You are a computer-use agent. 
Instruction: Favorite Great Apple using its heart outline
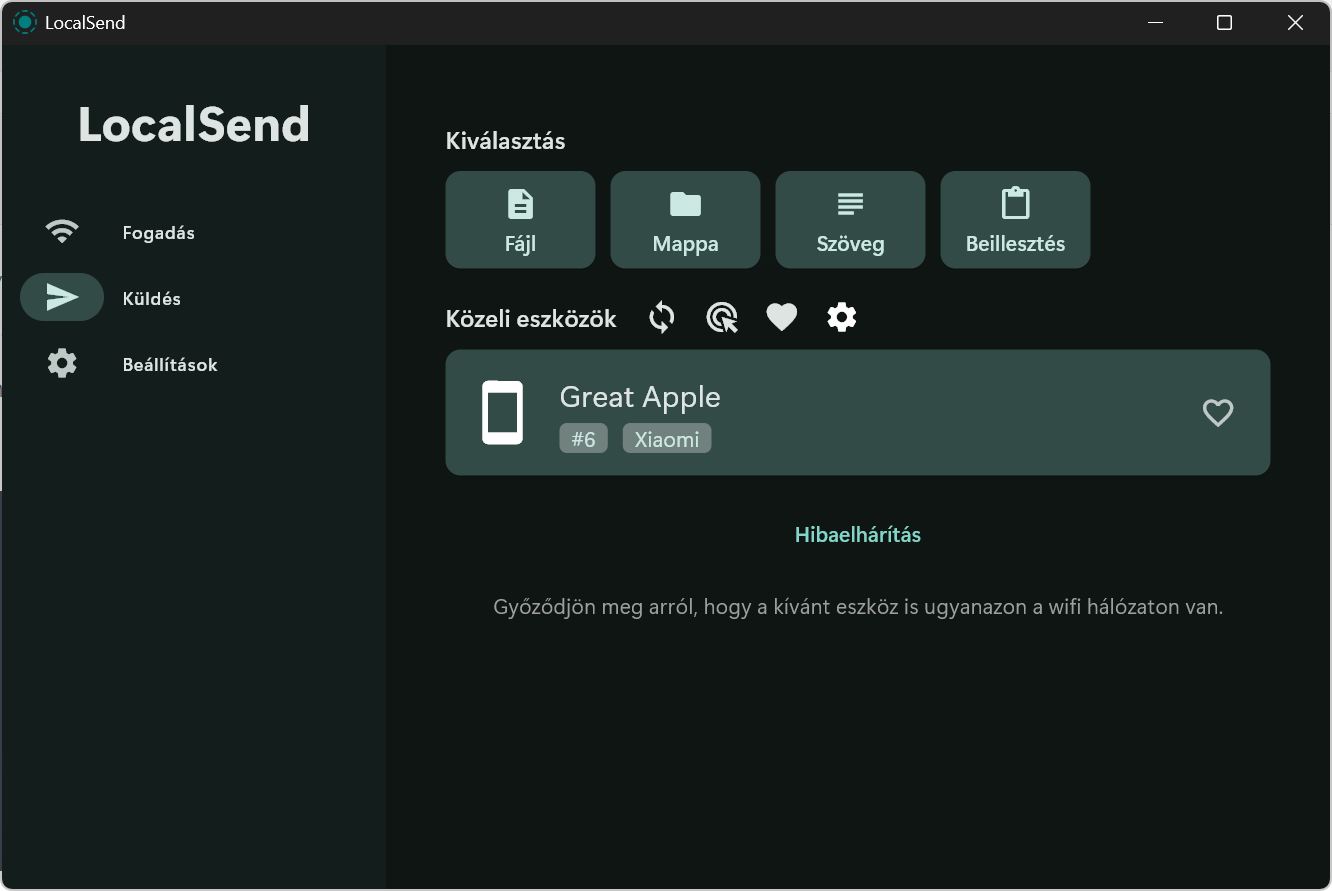(x=1217, y=412)
